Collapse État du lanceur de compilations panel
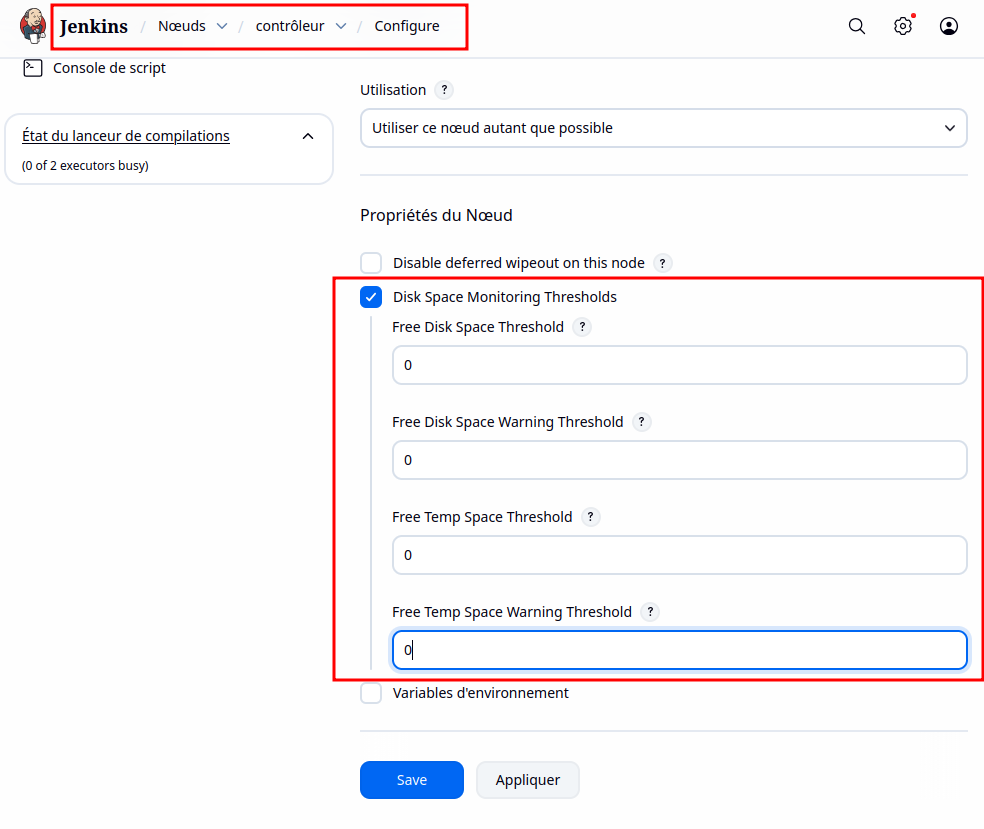The width and height of the screenshot is (984, 829). [308, 136]
